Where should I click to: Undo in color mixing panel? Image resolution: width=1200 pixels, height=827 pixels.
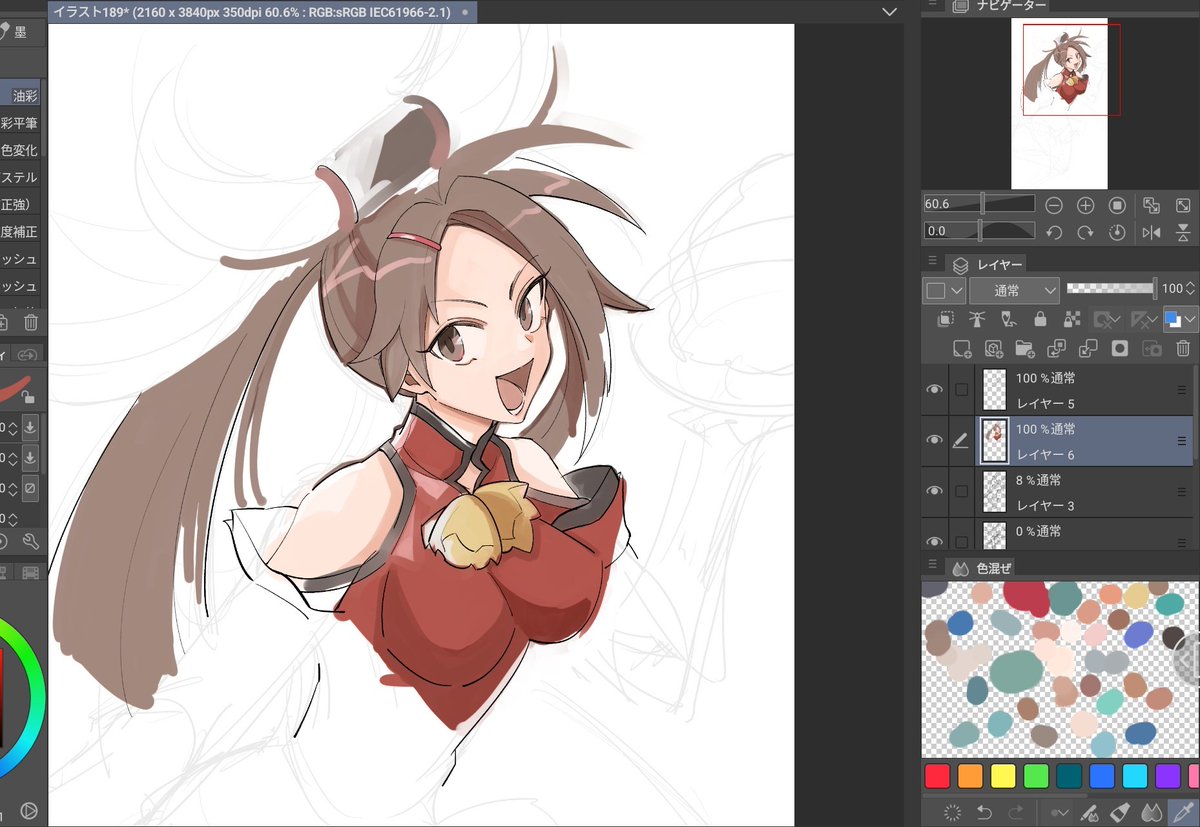click(984, 812)
